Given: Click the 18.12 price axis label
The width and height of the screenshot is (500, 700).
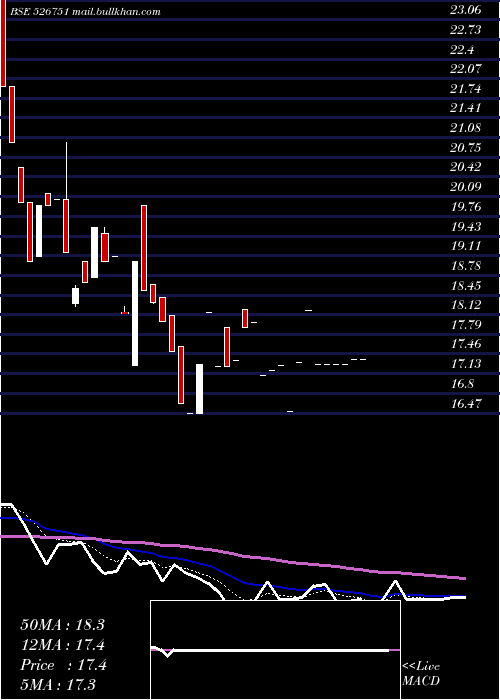Looking at the screenshot, I should coord(466,305).
